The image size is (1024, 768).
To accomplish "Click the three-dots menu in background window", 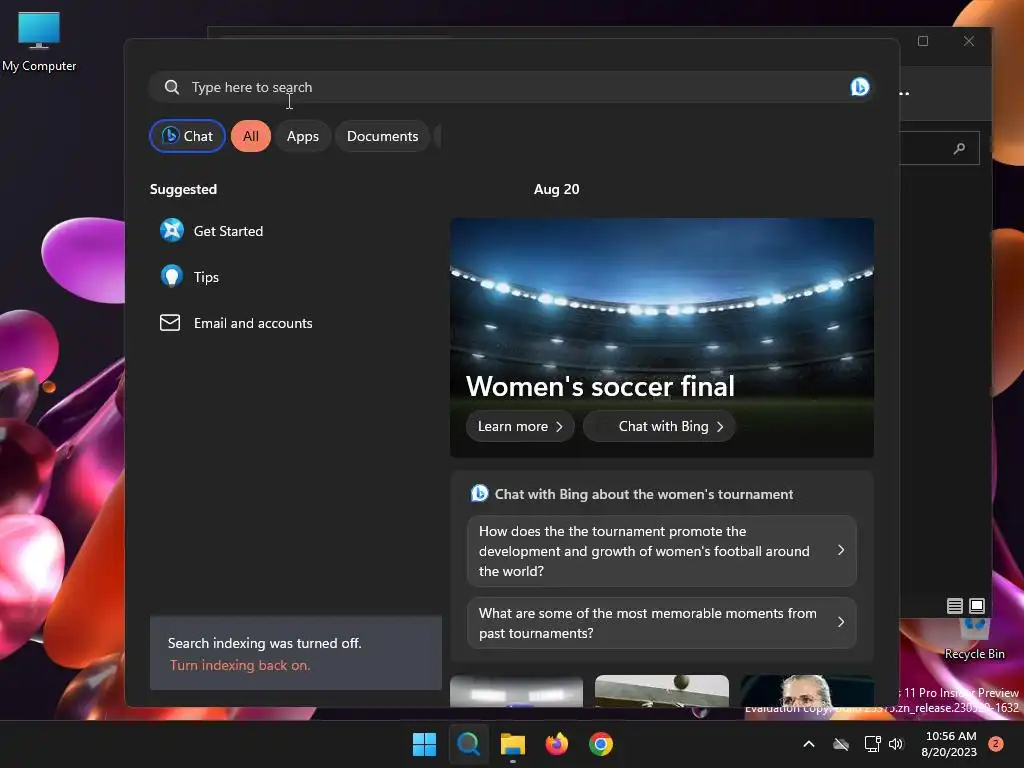I will click(905, 94).
